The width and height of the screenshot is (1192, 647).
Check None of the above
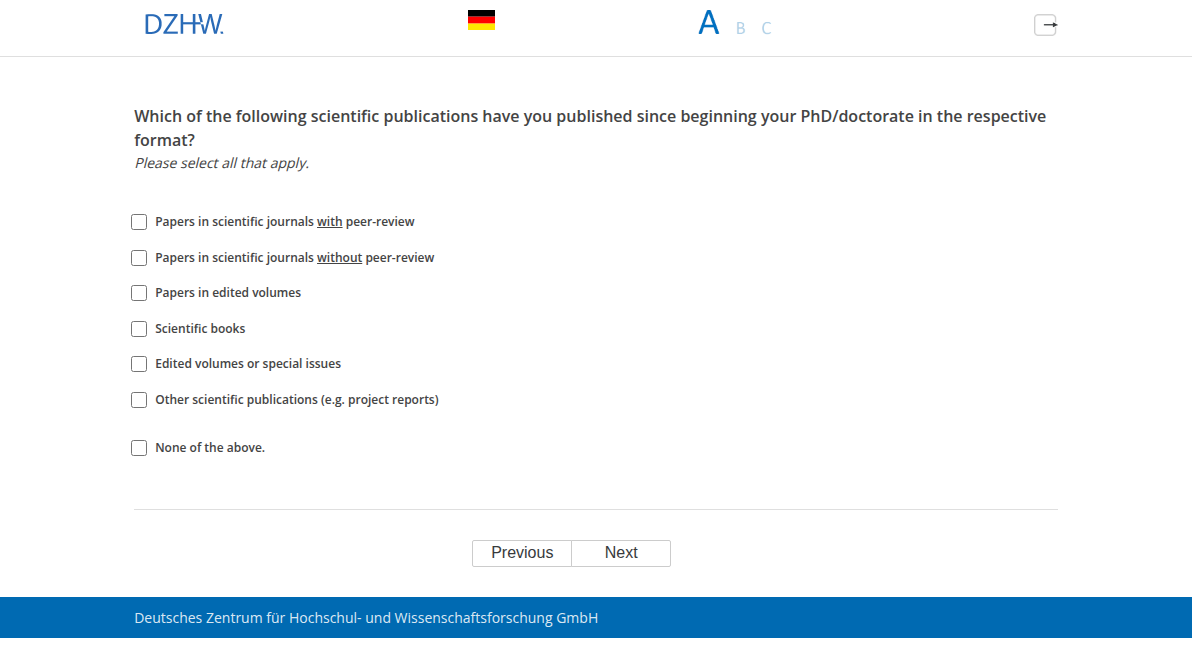click(139, 448)
